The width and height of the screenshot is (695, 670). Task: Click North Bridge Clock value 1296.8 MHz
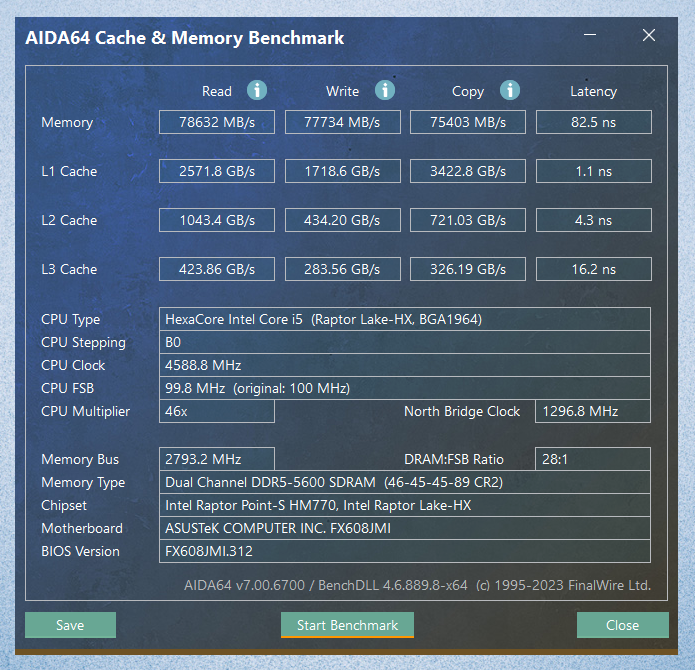[x=593, y=411]
